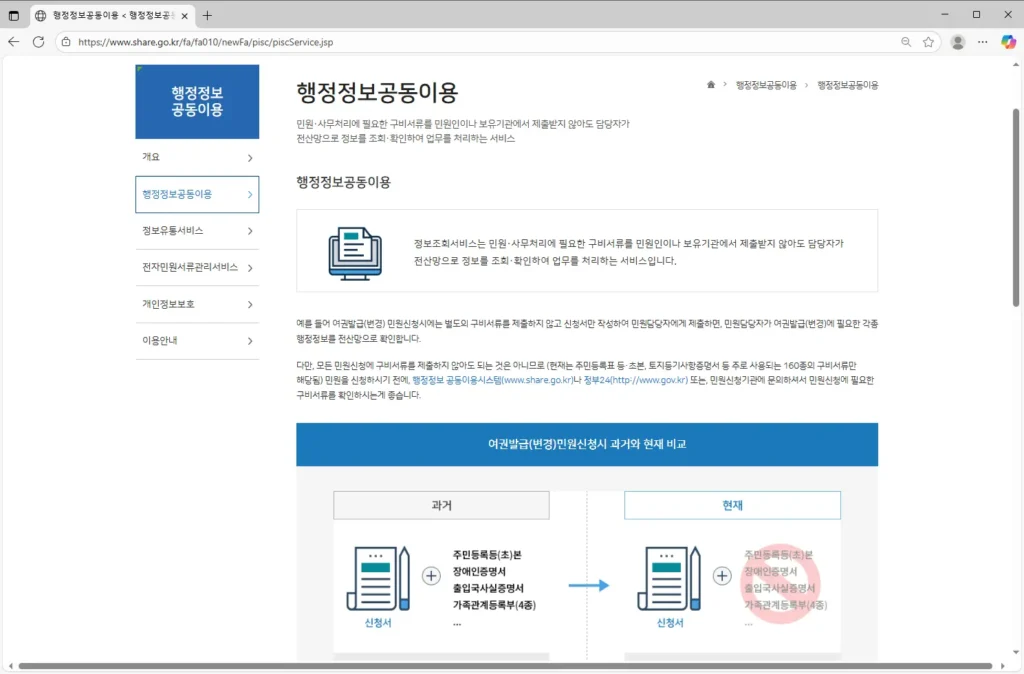
Task: Click the browser back arrow
Action: pos(13,42)
